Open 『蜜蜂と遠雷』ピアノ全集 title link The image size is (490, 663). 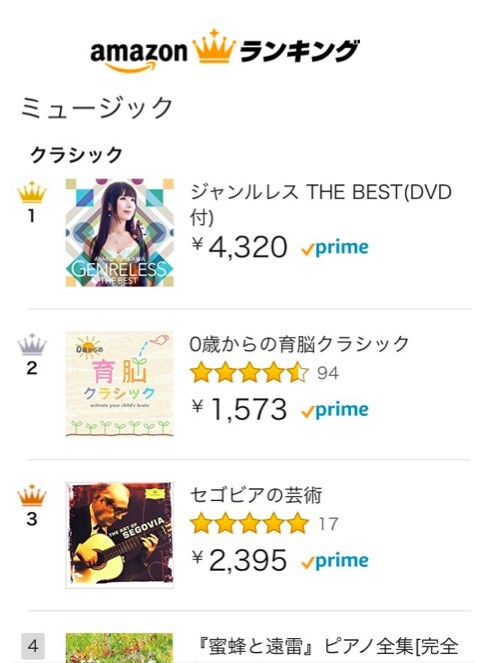328,646
